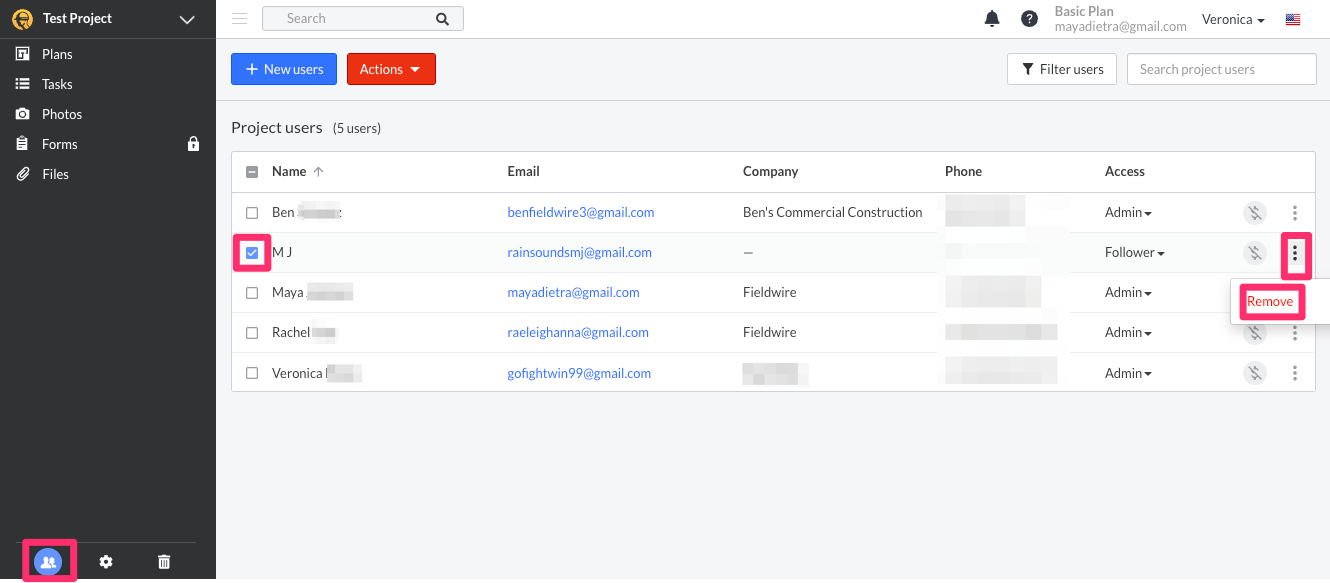
Task: Check the checkbox on Ben's row
Action: pyautogui.click(x=251, y=212)
